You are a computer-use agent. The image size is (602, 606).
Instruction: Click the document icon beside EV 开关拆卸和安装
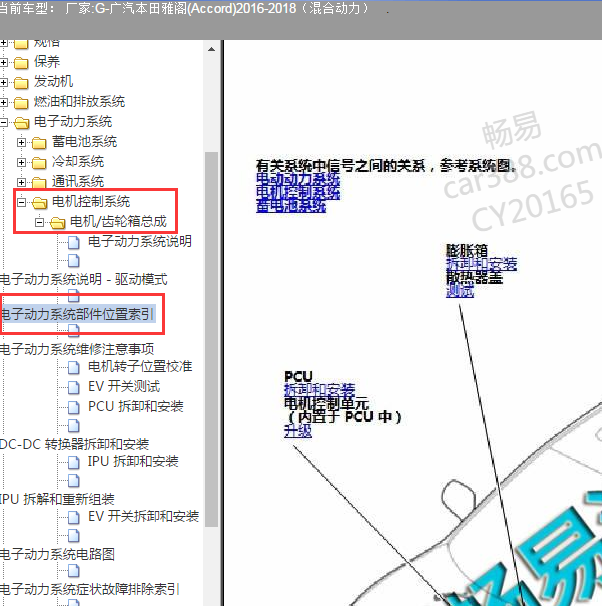[x=74, y=517]
